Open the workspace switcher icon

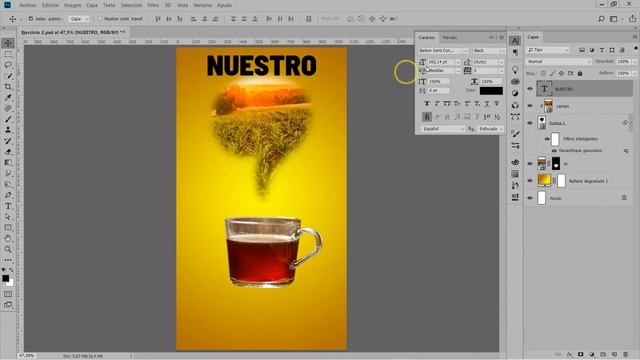[613, 19]
